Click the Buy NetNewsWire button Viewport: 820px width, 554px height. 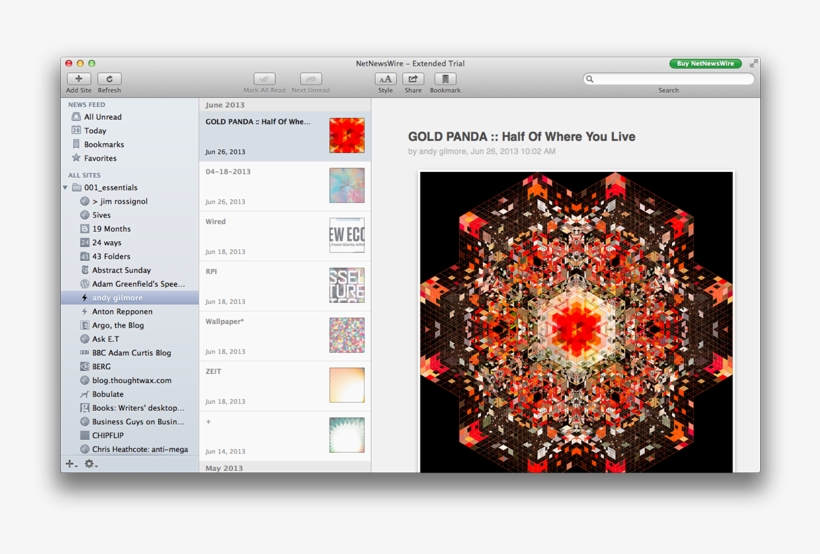pos(705,63)
